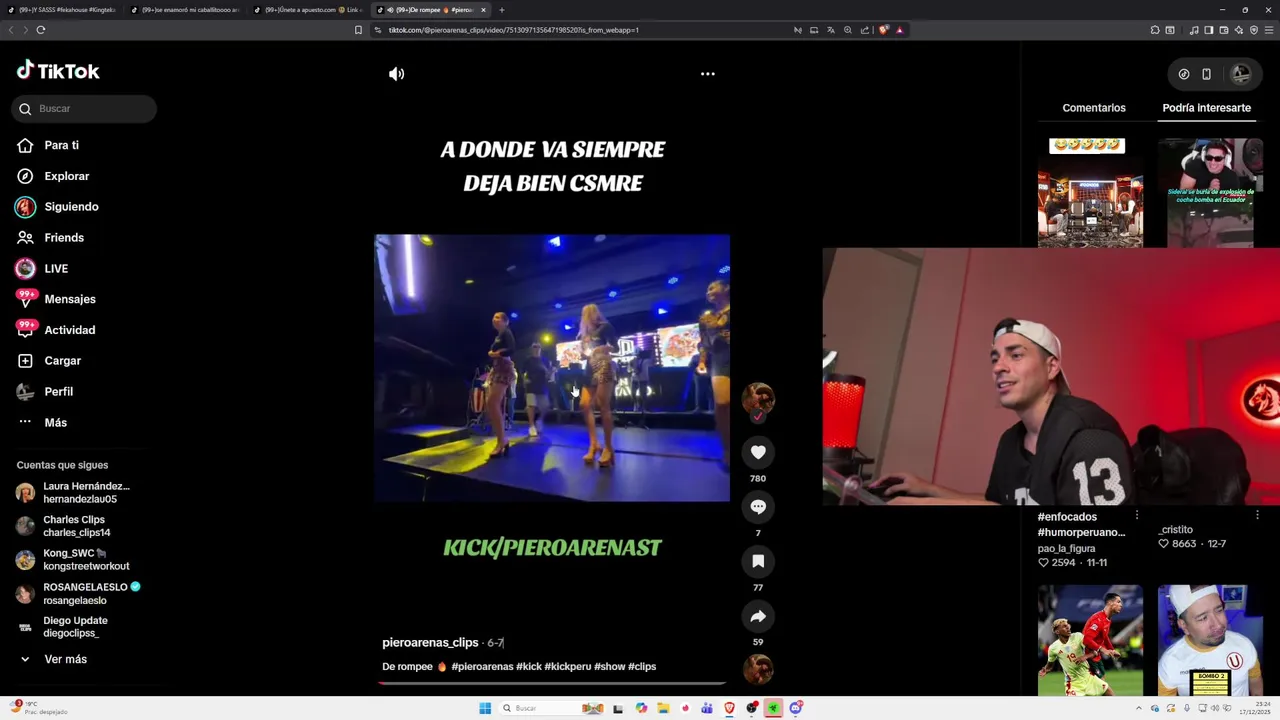
Task: Open the emoji-titled podcast studio thumbnail
Action: [1090, 192]
